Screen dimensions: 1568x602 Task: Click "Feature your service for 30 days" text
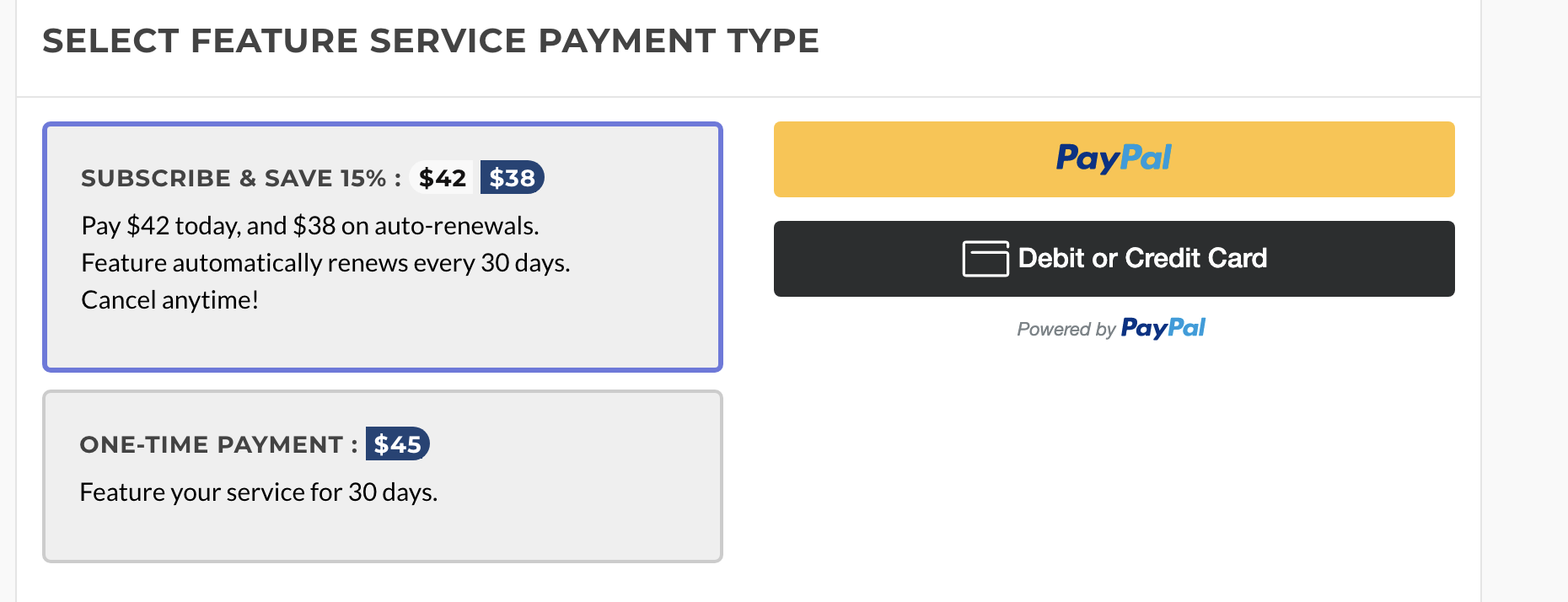258,492
